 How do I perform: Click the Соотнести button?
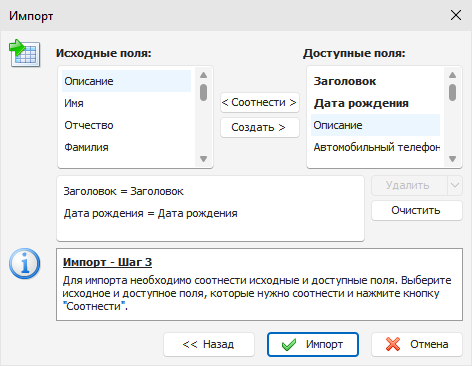(260, 102)
